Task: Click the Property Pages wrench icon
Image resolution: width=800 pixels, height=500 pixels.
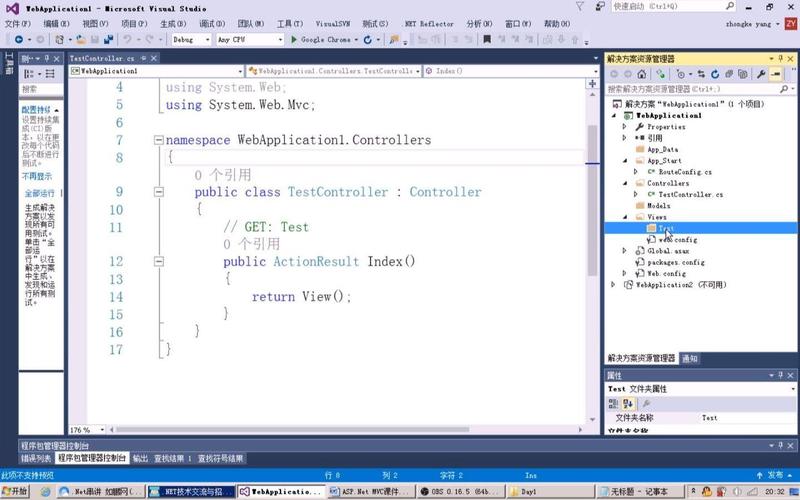Action: 646,404
